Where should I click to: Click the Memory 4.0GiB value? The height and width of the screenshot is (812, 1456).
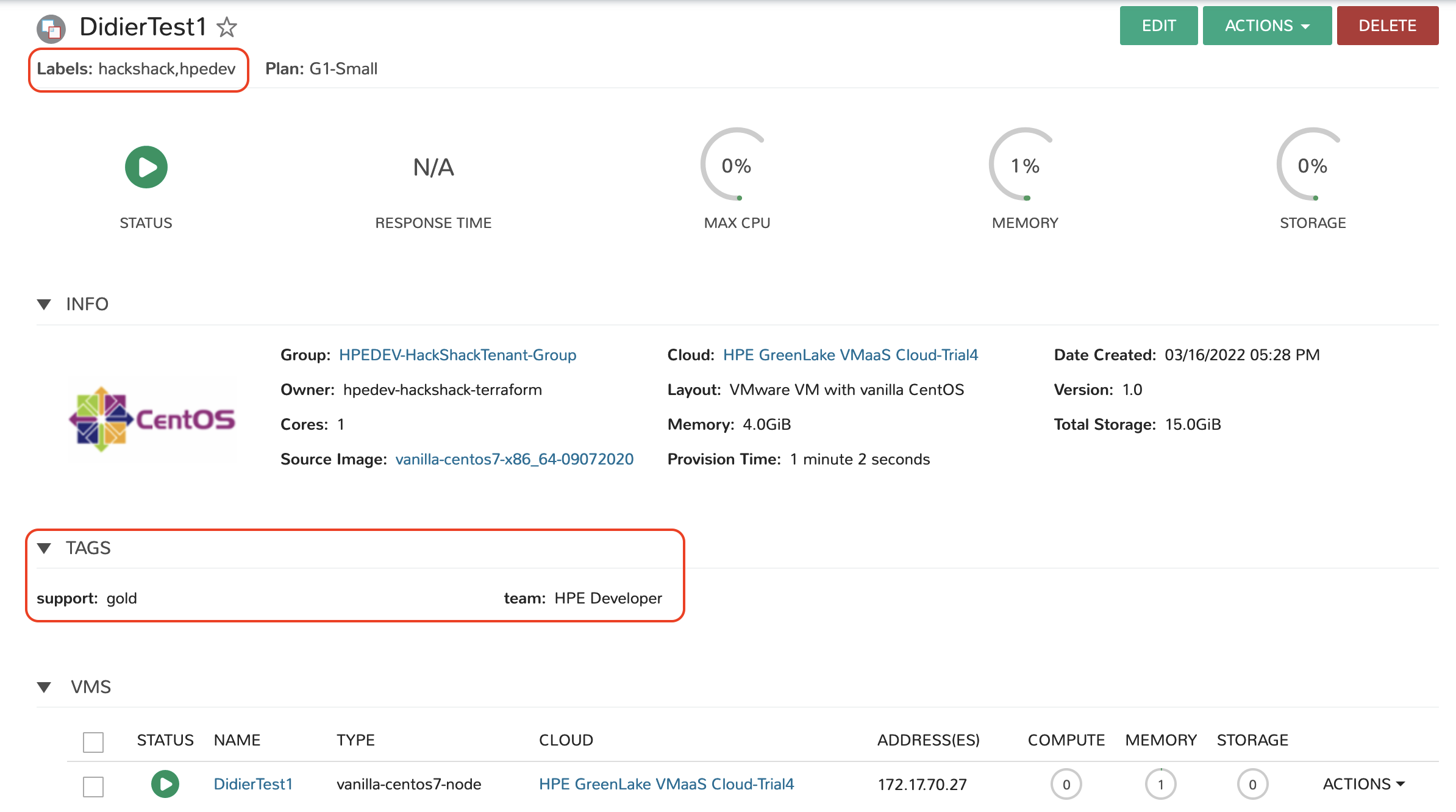click(767, 424)
